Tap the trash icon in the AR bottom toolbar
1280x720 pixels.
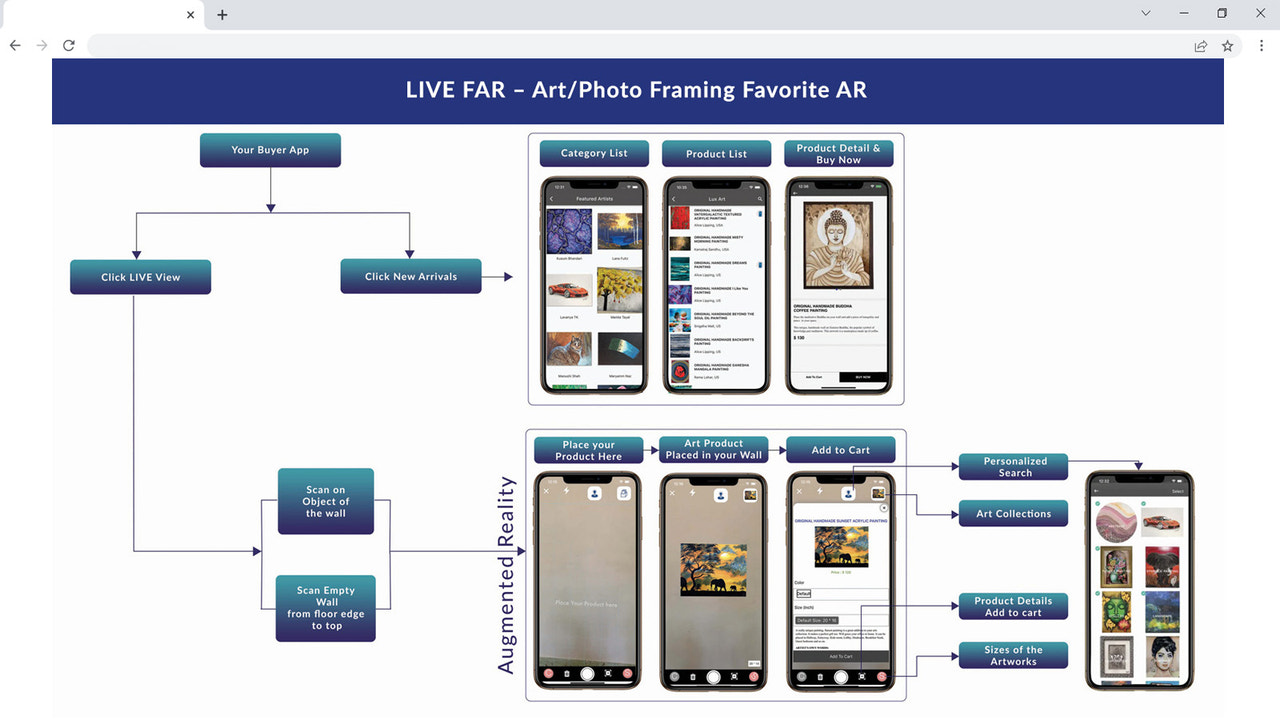click(x=567, y=673)
